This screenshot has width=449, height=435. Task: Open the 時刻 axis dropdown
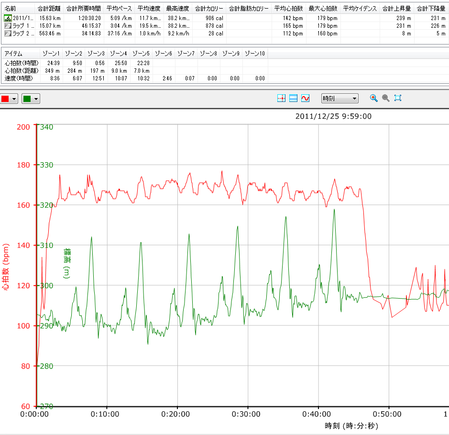point(340,98)
